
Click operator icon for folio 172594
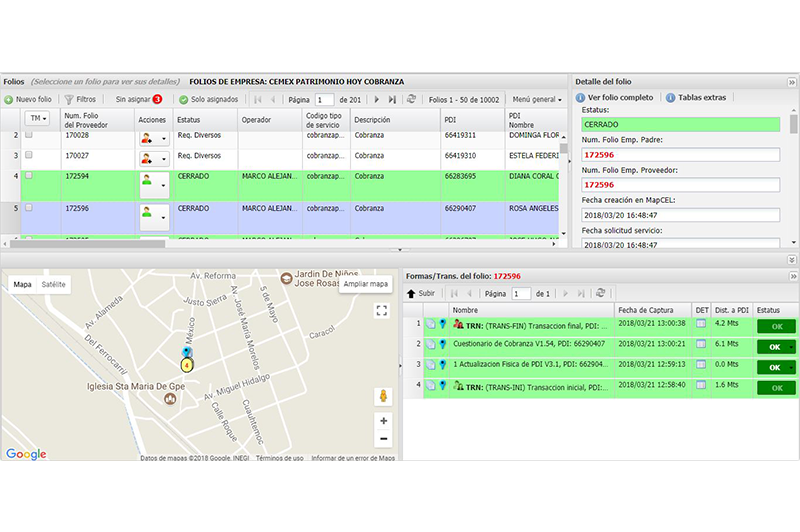pos(147,180)
